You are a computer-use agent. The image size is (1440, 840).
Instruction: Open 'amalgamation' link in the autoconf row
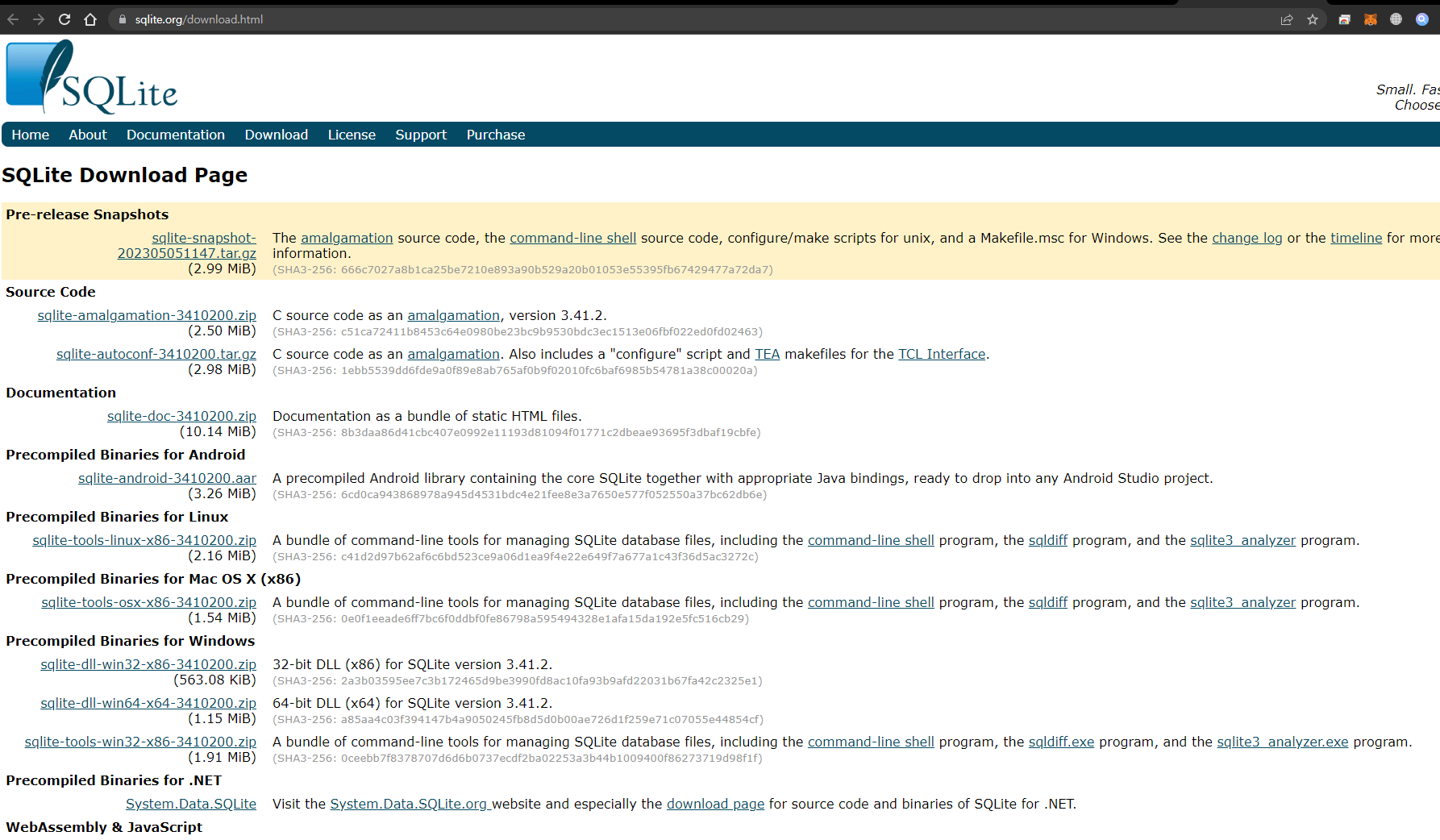[453, 354]
